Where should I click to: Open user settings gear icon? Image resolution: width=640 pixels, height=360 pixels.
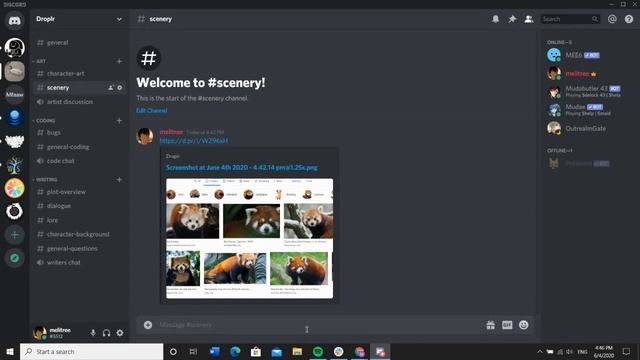pyautogui.click(x=120, y=333)
